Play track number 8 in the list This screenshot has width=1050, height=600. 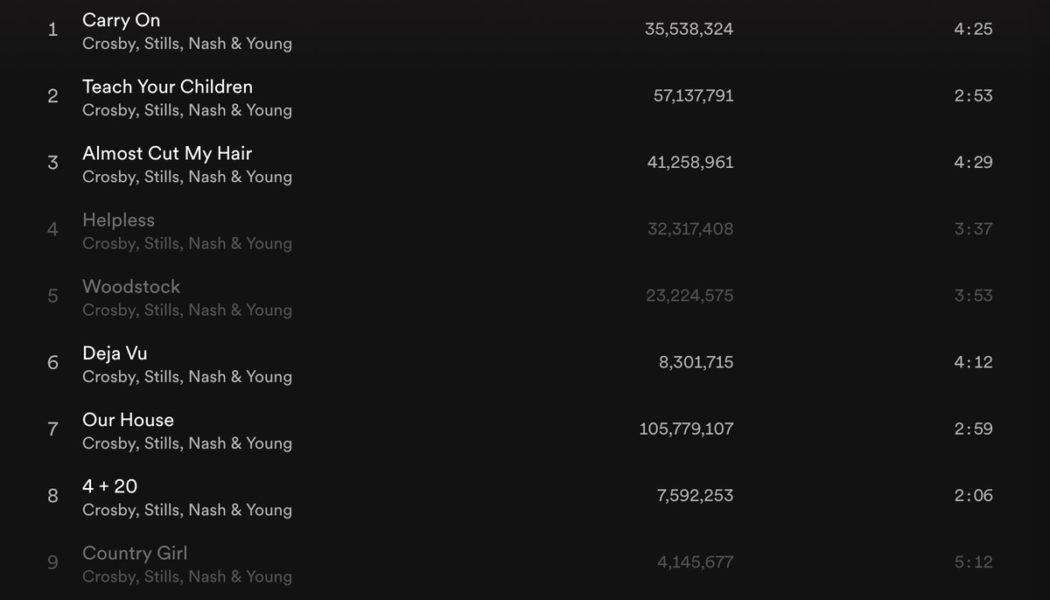[52, 495]
